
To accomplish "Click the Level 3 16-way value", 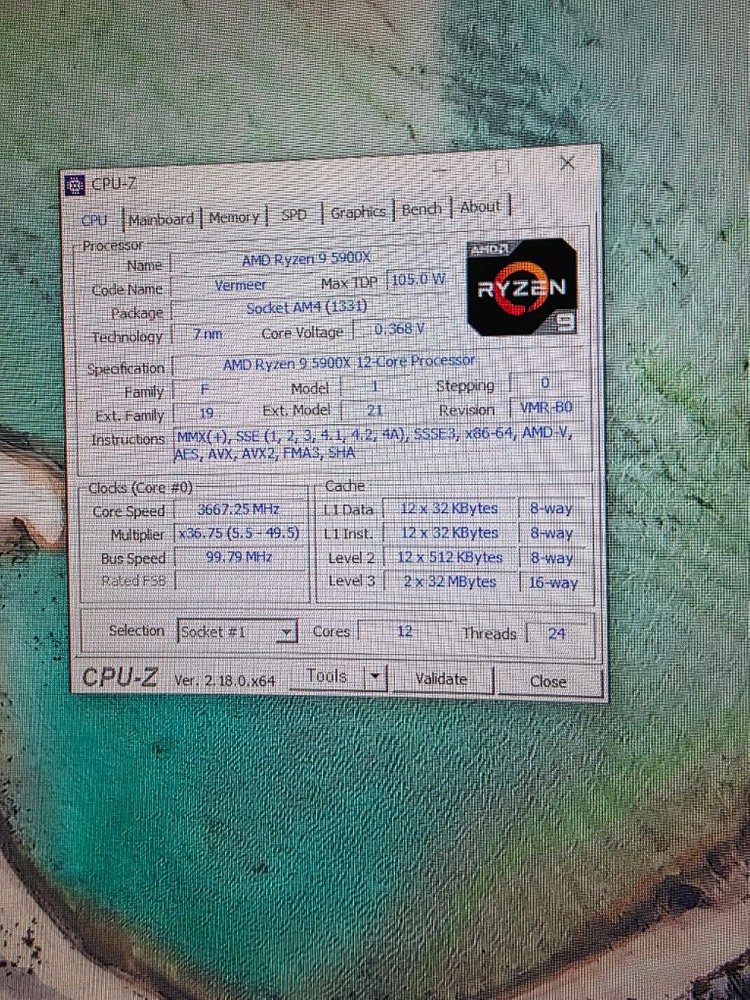I will 553,583.
